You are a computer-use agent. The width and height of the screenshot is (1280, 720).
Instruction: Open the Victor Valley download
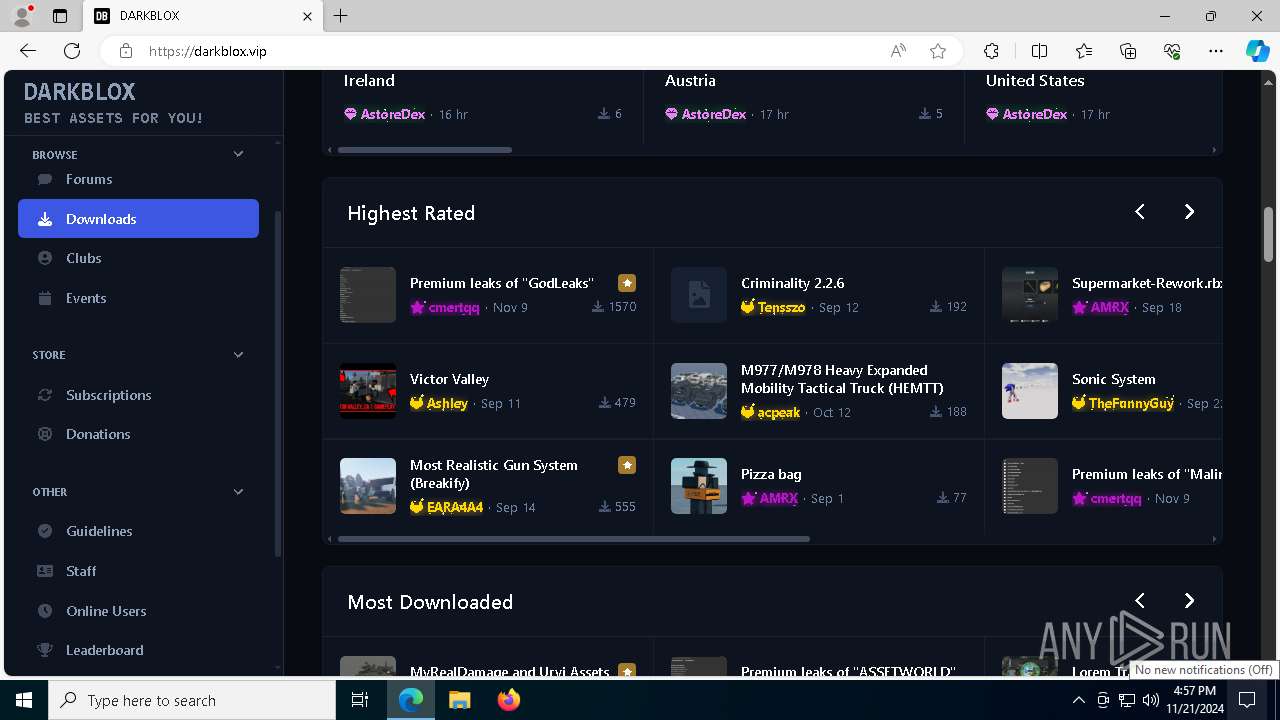pyautogui.click(x=450, y=379)
